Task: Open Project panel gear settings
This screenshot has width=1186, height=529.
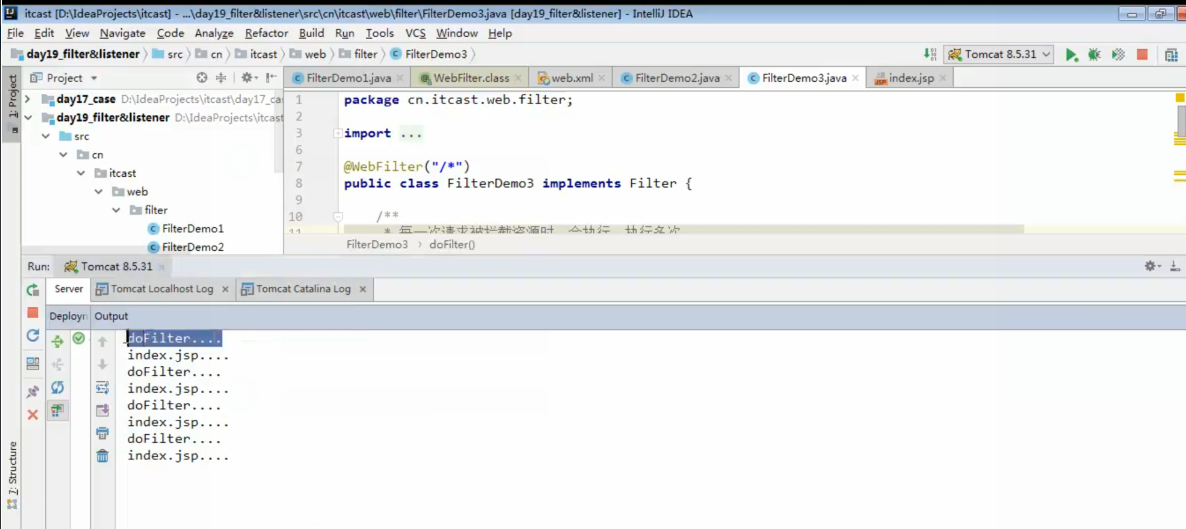Action: pyautogui.click(x=247, y=78)
